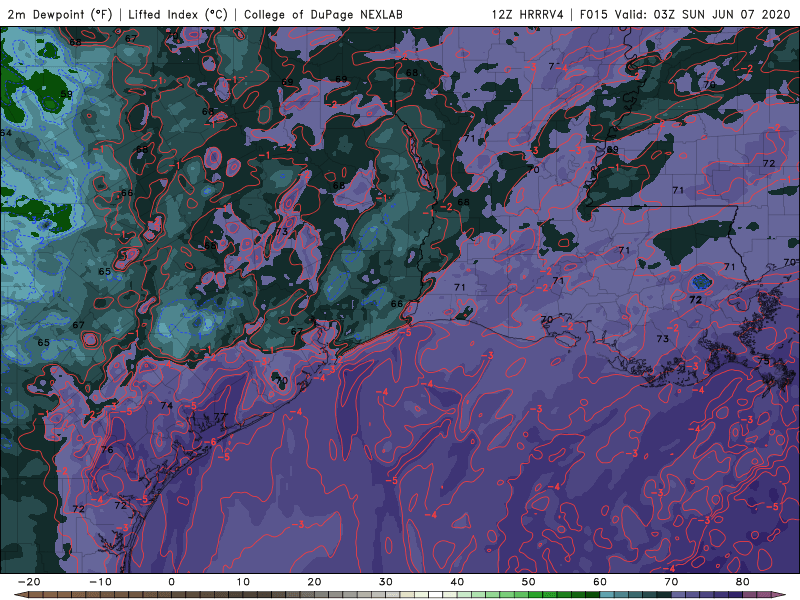Image resolution: width=800 pixels, height=600 pixels.
Task: Click the "12Z HRRRV4" model run label
Action: tap(527, 14)
